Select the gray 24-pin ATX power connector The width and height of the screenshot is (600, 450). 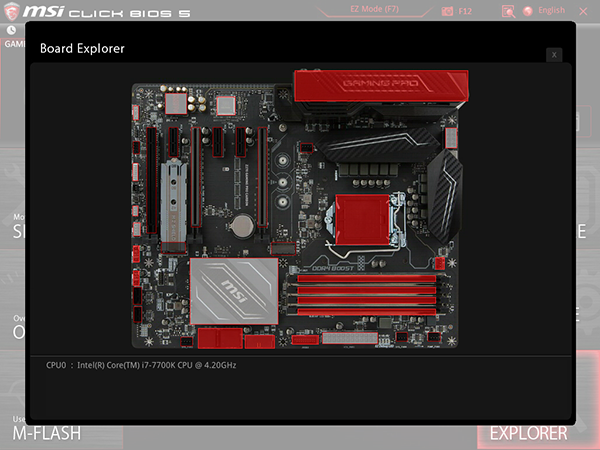pos(350,338)
